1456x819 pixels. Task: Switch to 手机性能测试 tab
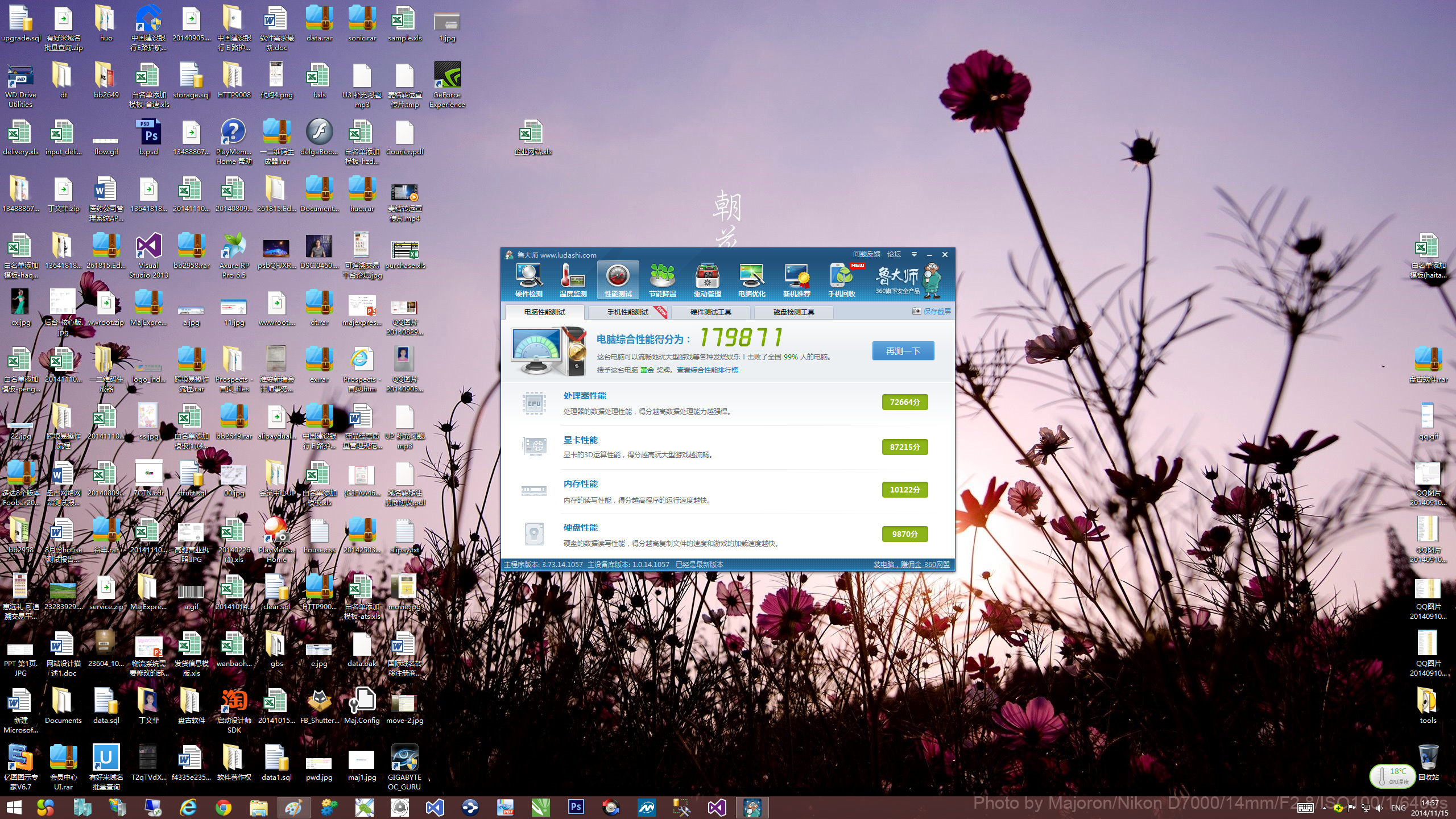click(627, 312)
